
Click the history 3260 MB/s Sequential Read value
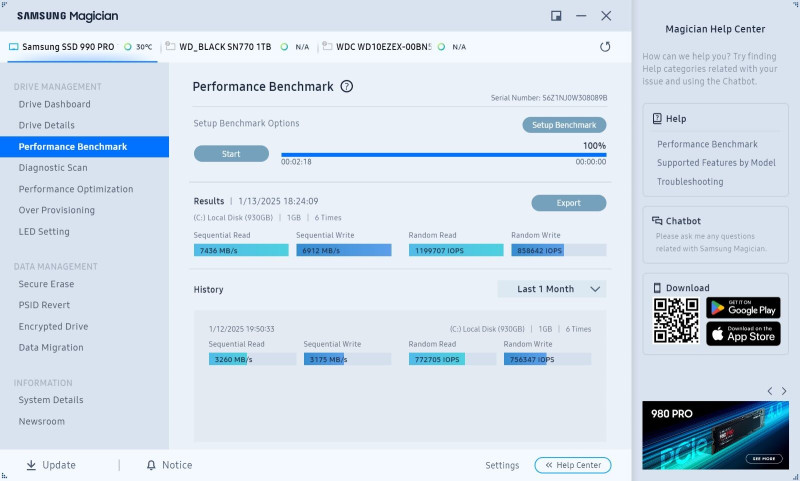coord(233,360)
